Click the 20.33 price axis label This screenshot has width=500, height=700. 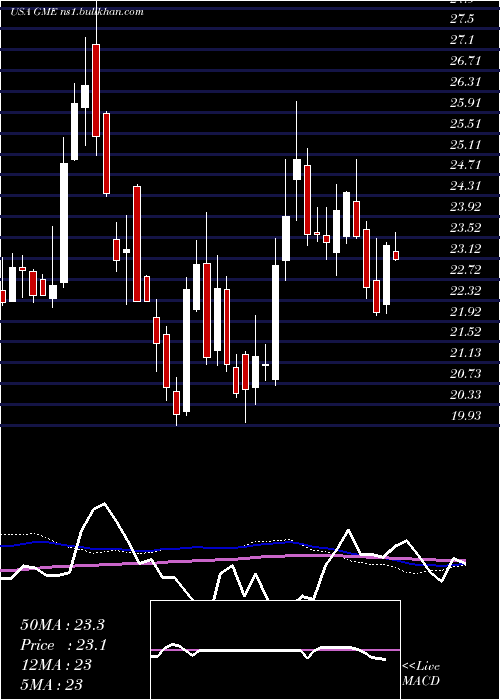pos(466,395)
